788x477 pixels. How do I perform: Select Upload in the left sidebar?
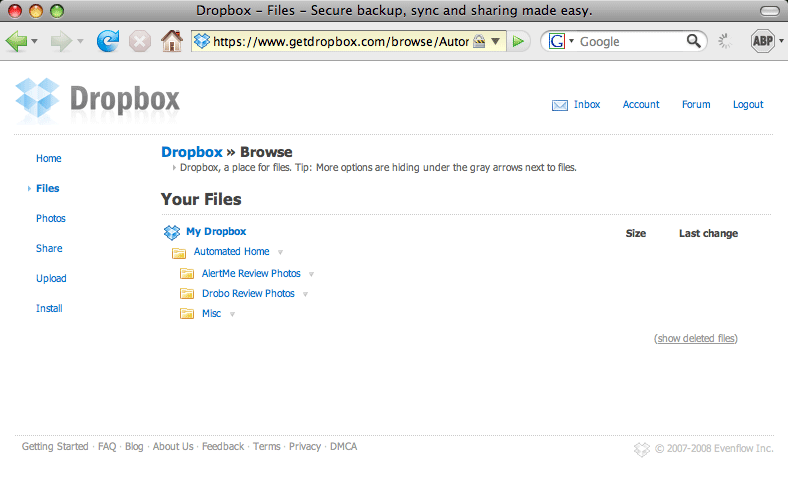coord(51,279)
